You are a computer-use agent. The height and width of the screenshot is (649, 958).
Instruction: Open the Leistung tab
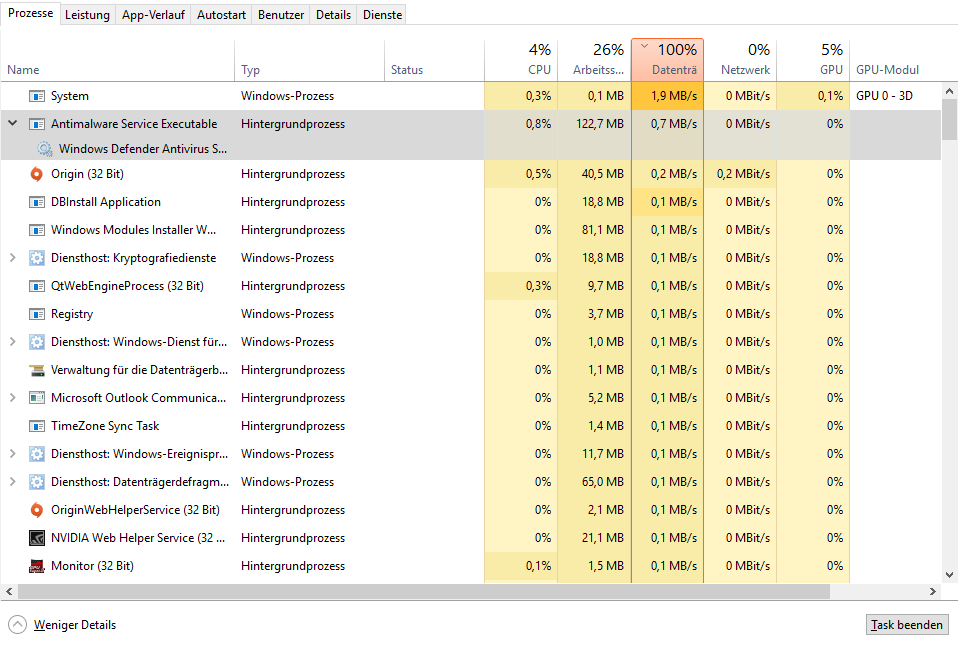pyautogui.click(x=87, y=15)
